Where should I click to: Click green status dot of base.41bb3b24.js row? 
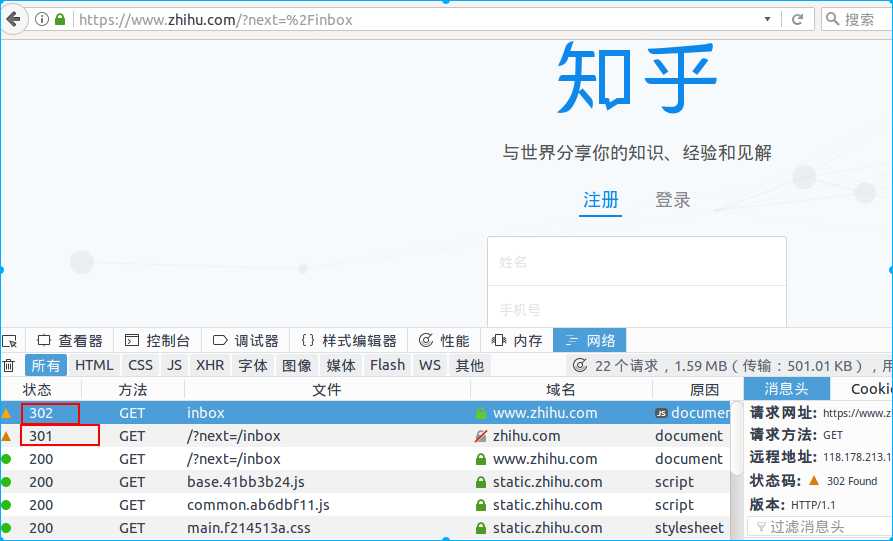pos(6,482)
